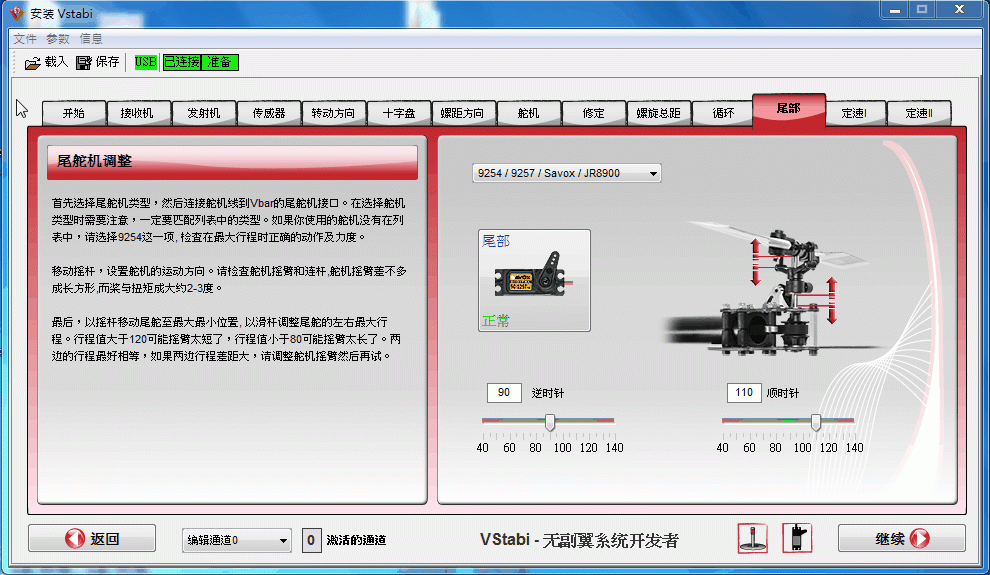Click the 逆时针 value field showing 90
990x575 pixels.
pos(503,393)
